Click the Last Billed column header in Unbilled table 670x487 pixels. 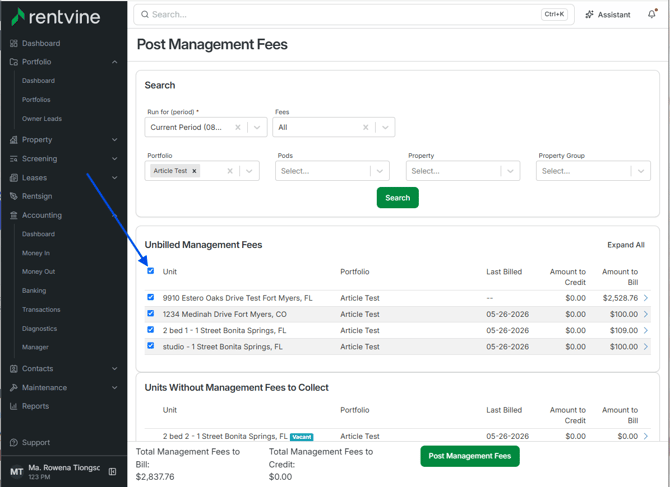point(504,272)
